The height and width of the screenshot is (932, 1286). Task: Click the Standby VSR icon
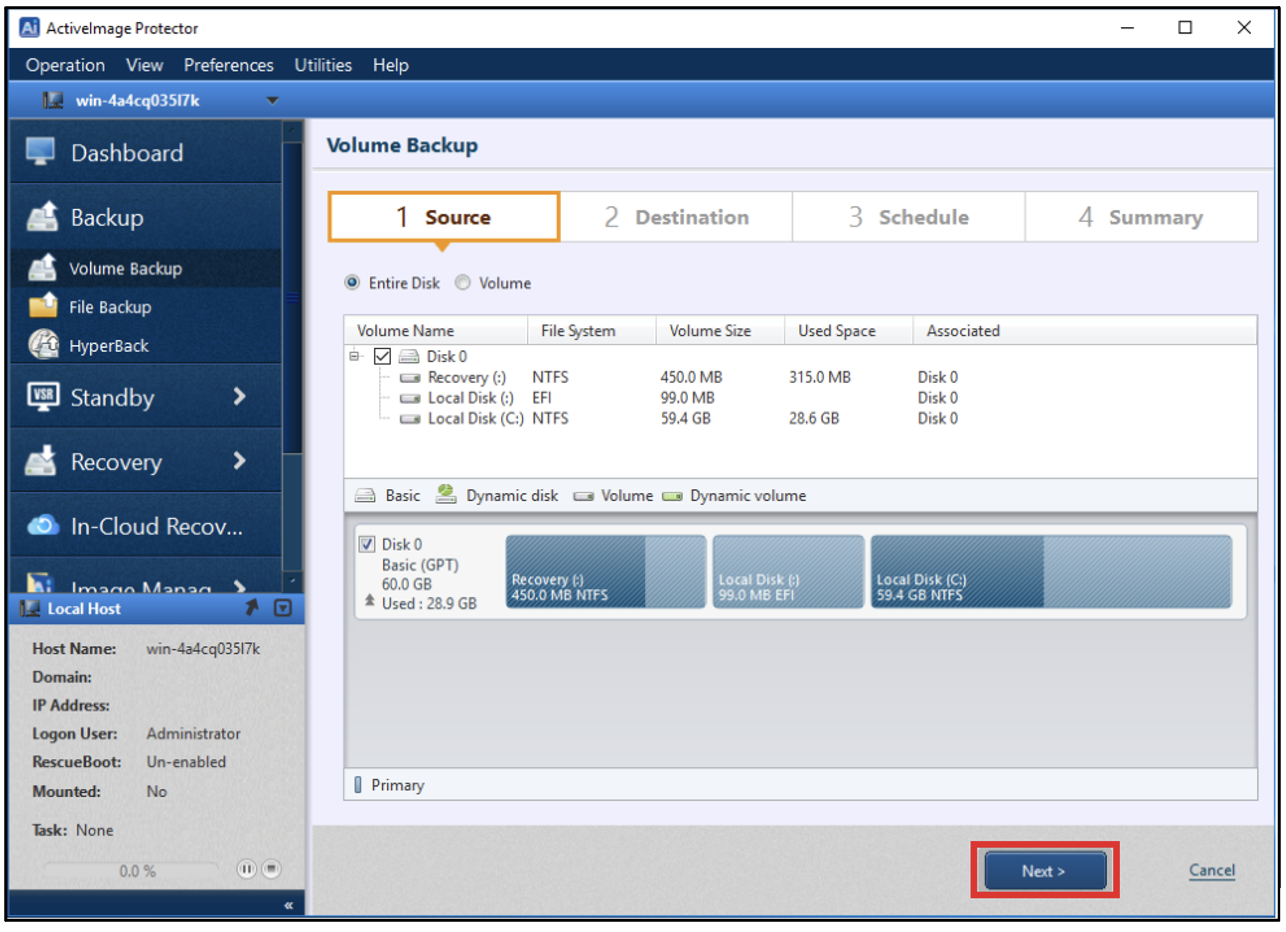(x=42, y=397)
